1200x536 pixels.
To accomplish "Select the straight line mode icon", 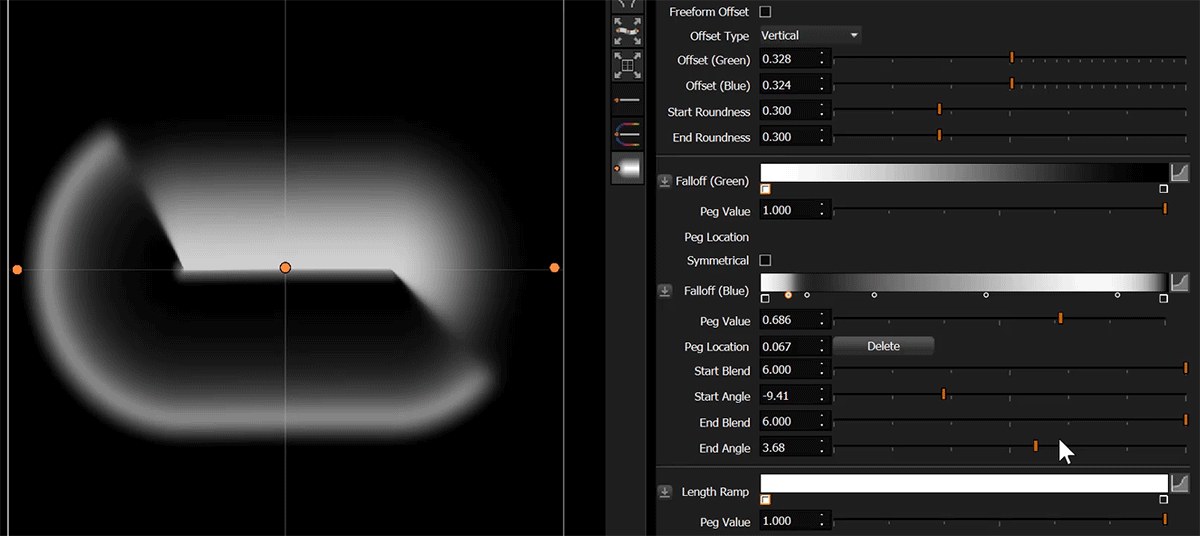I will click(627, 100).
